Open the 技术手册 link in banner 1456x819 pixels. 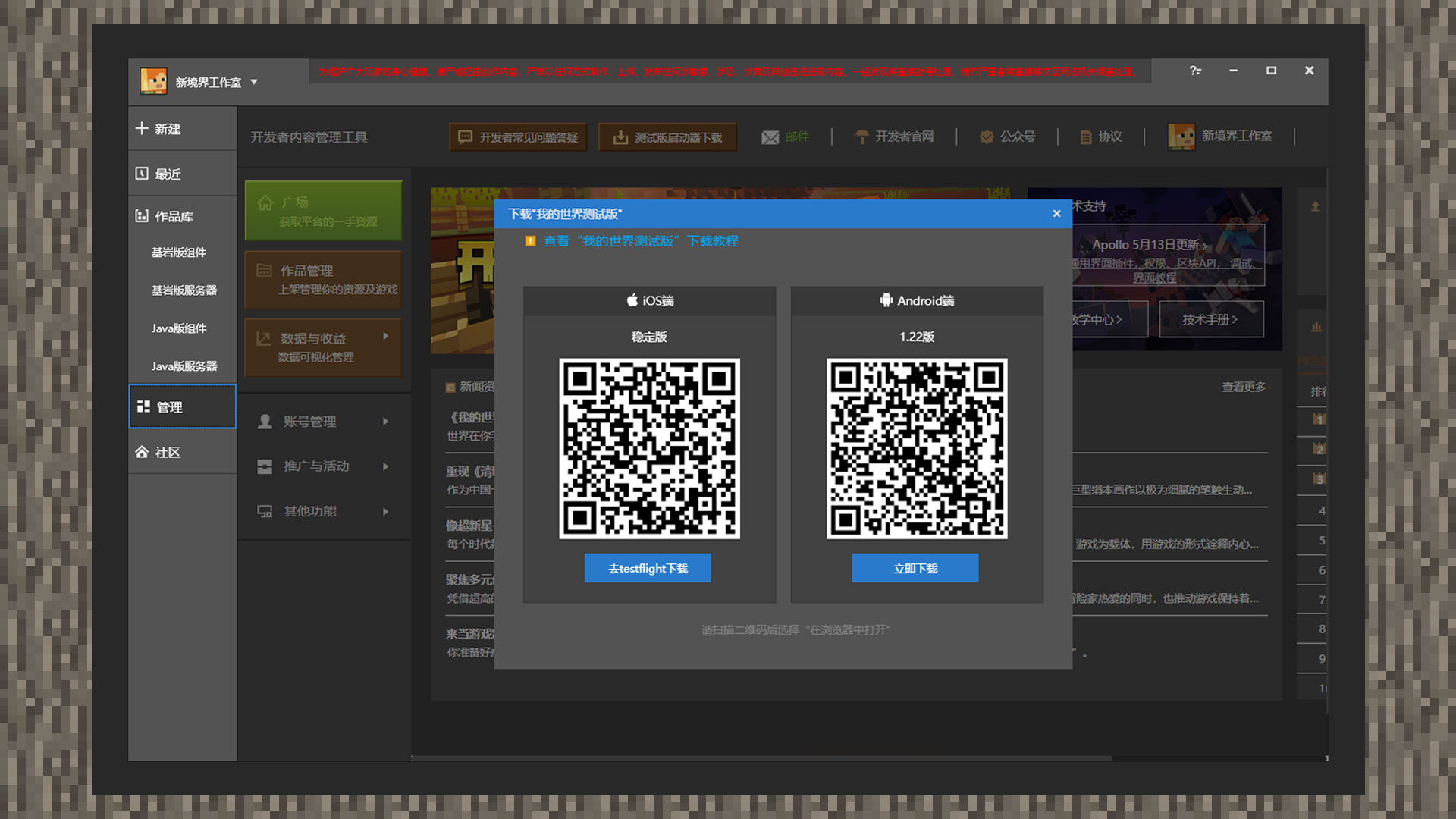tap(1211, 319)
